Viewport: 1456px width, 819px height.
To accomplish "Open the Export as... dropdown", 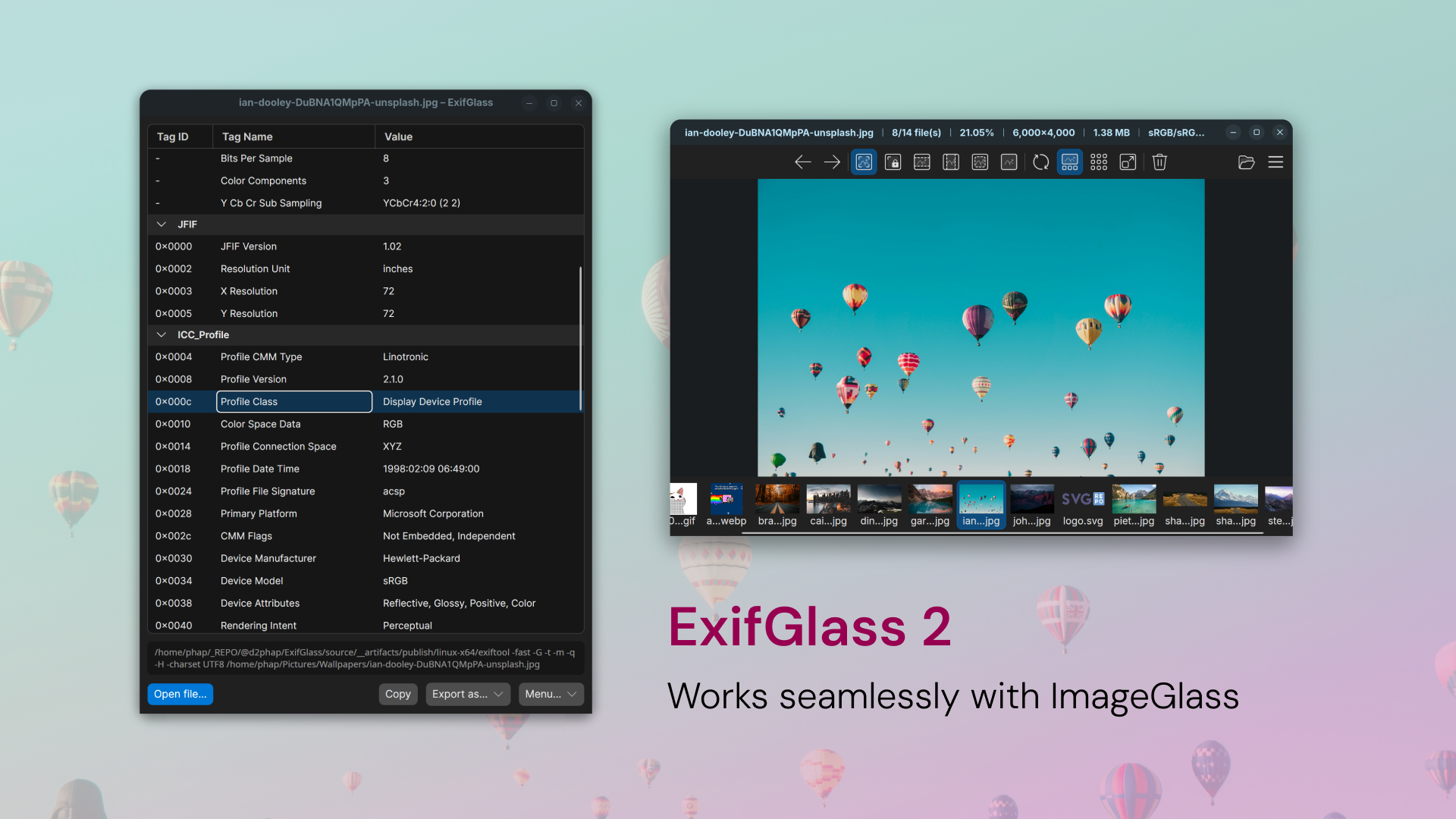I will tap(467, 694).
